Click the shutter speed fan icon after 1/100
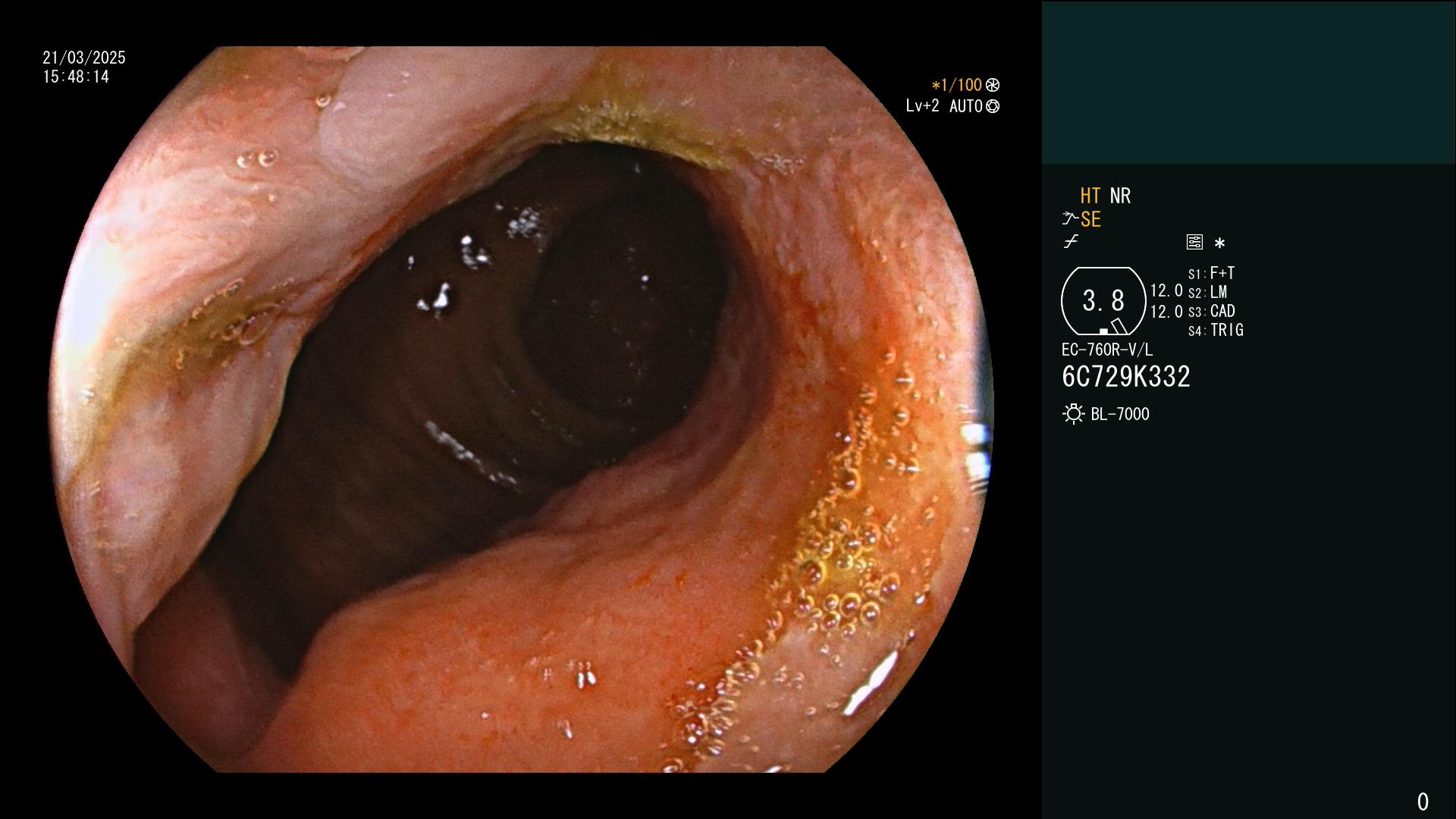Screen dimensions: 1456x819 pos(993,85)
